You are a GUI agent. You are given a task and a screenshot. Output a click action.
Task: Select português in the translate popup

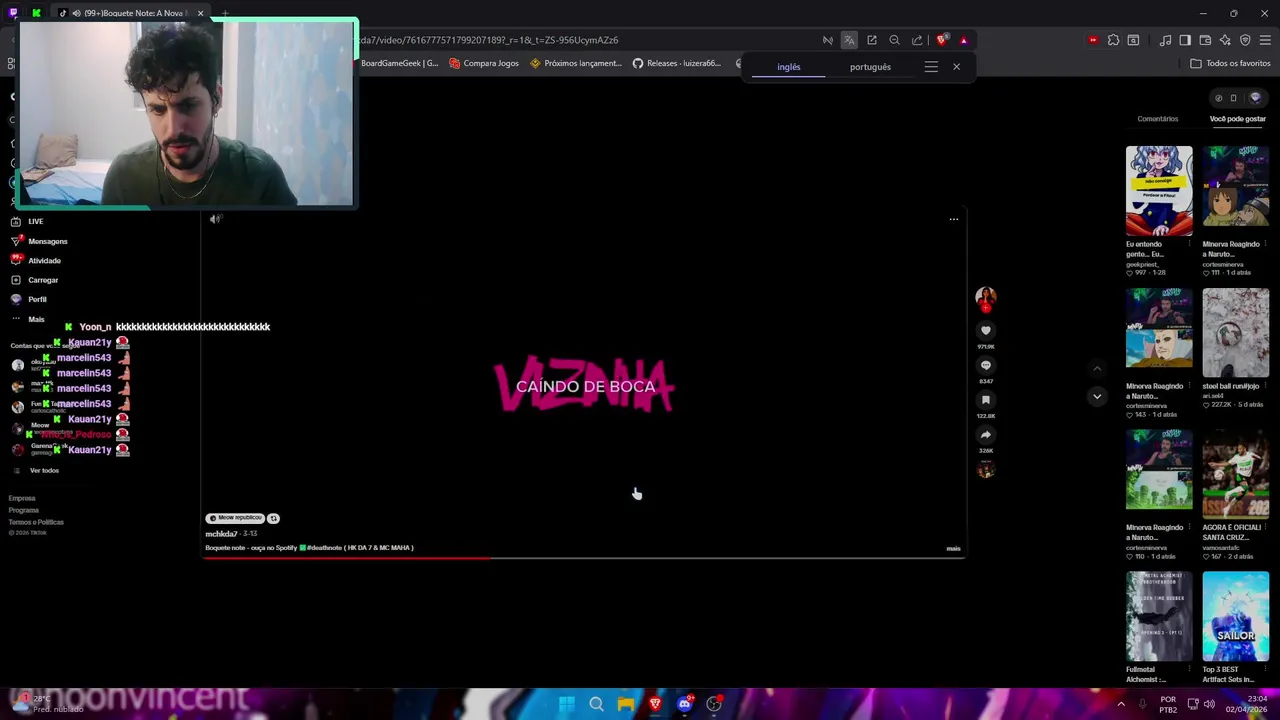[x=870, y=67]
